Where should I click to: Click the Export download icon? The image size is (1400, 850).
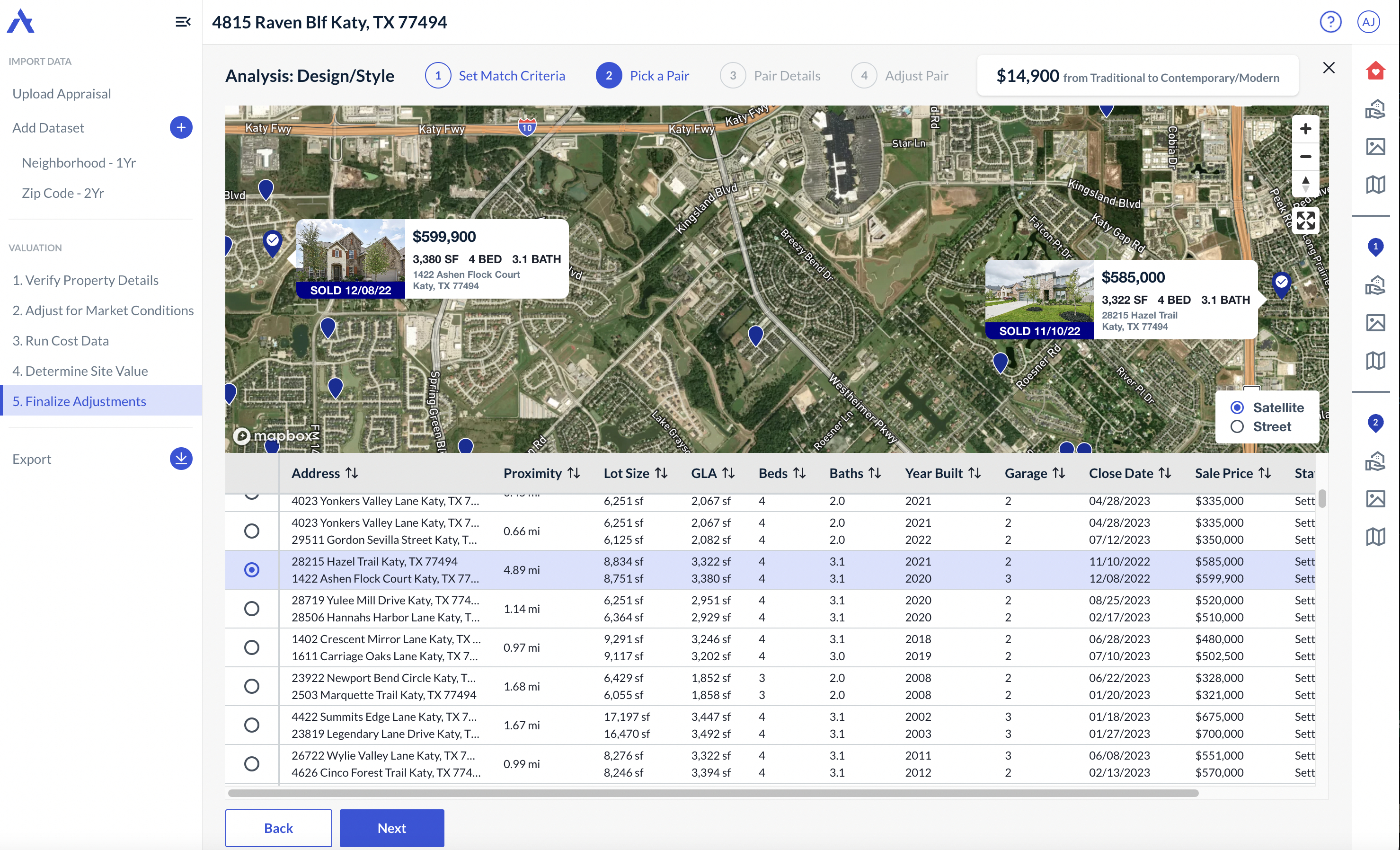click(181, 459)
